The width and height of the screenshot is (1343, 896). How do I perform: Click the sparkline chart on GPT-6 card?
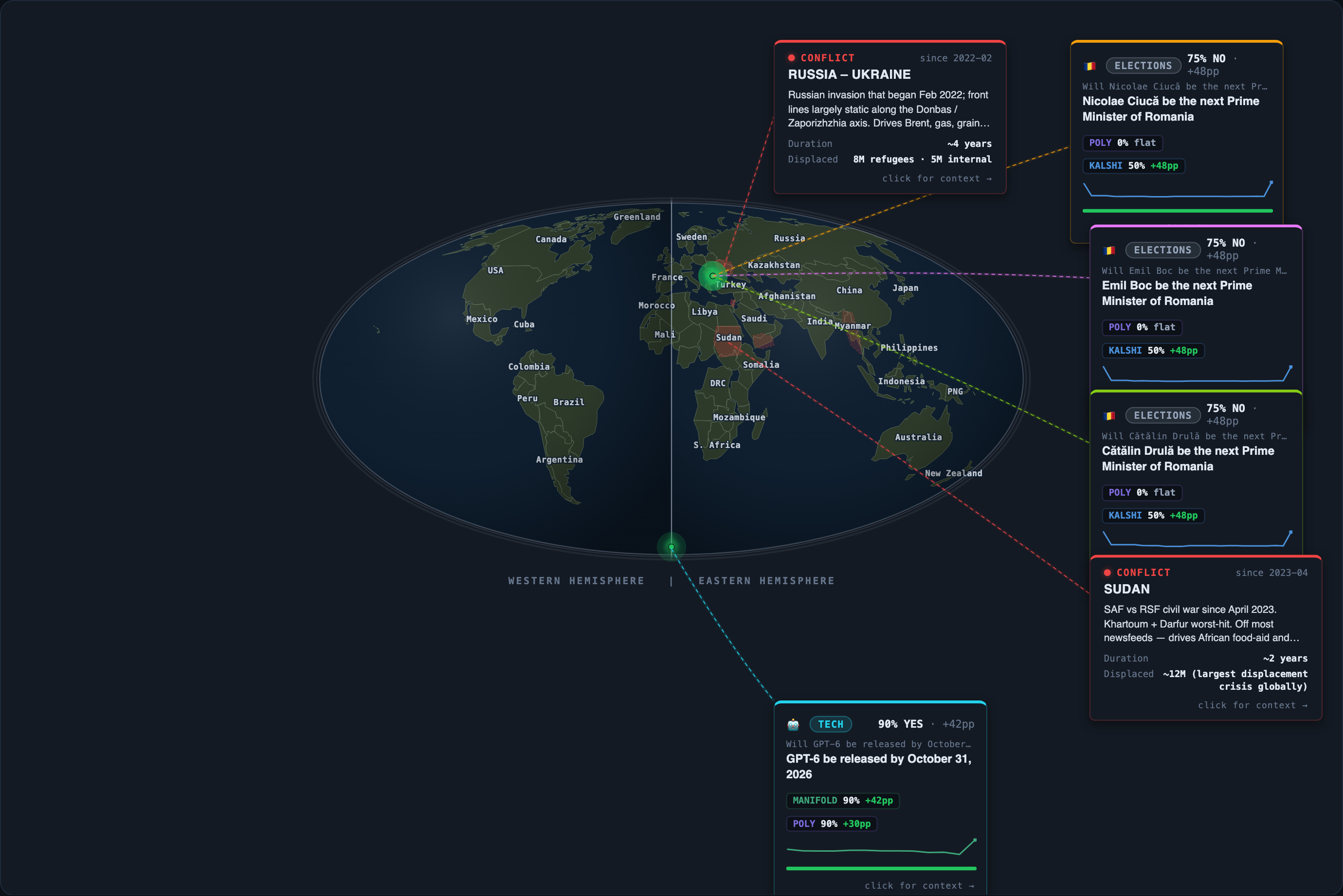point(881,847)
